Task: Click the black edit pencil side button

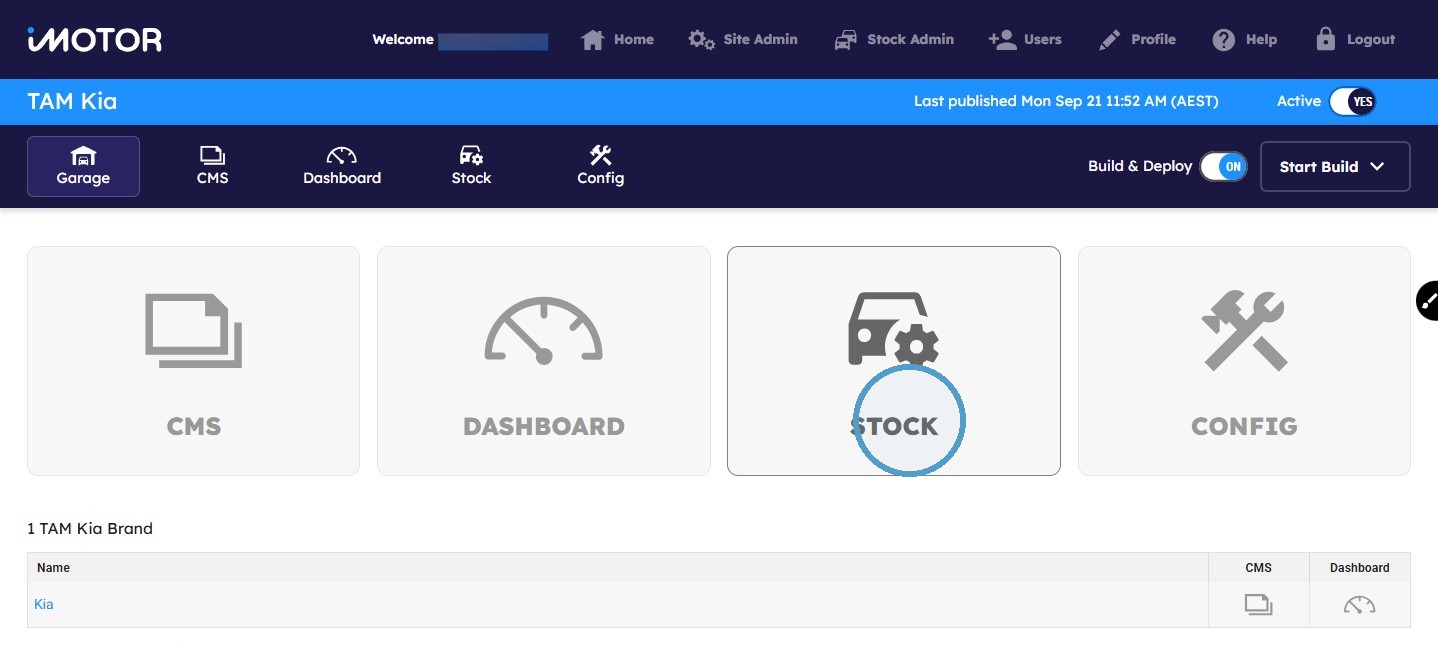Action: click(1427, 301)
